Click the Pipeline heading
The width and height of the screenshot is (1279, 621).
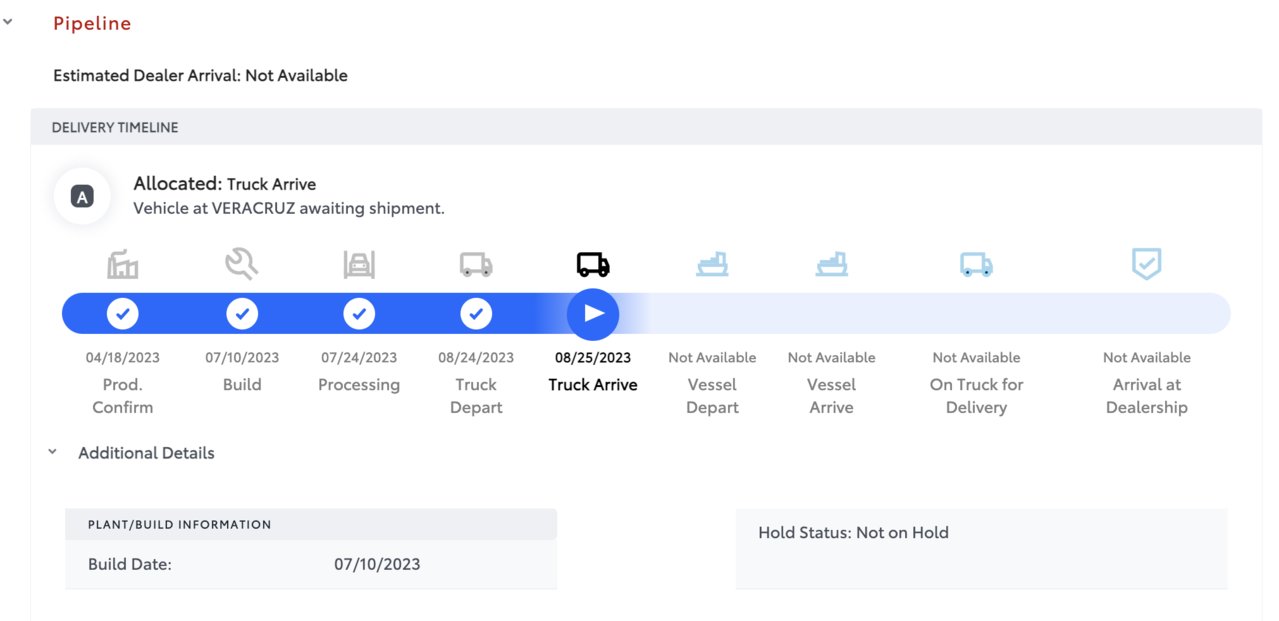point(92,23)
